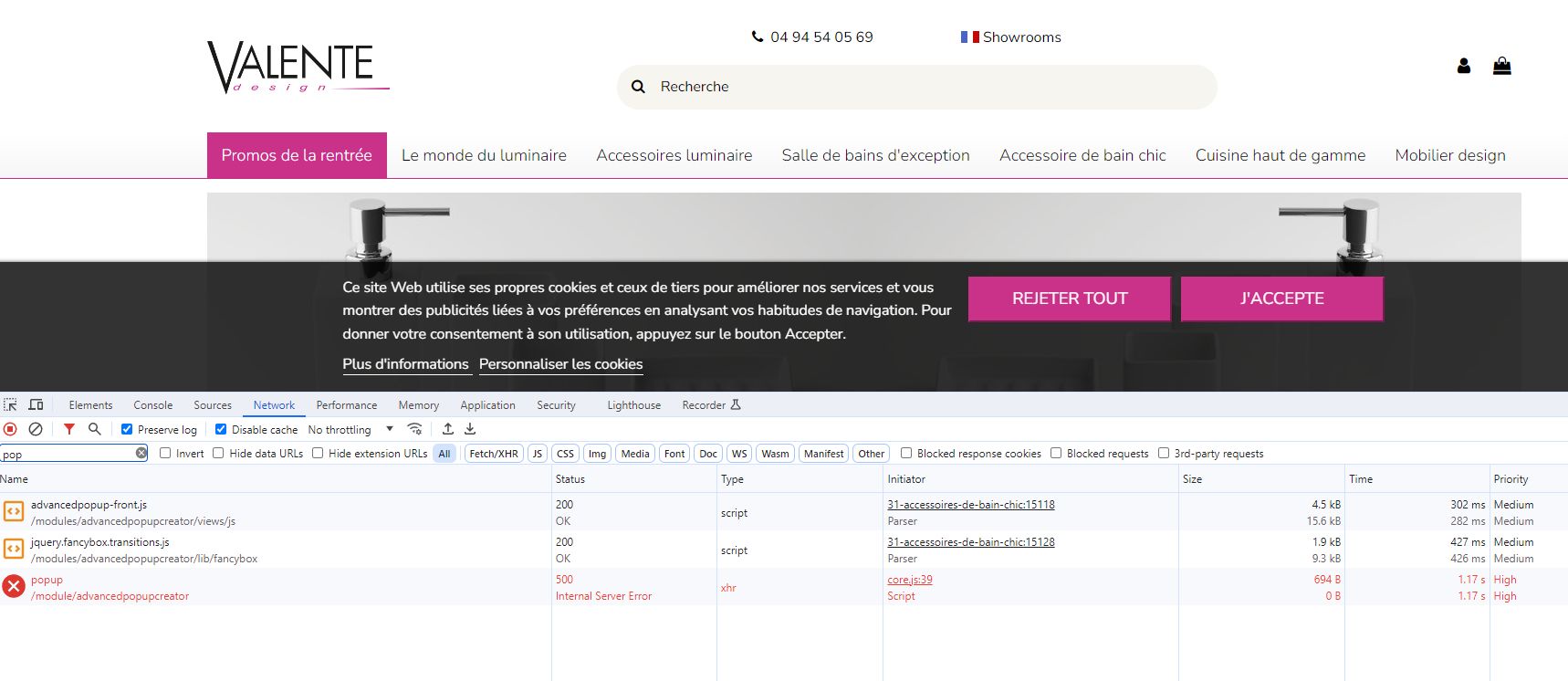
Task: Enable the Invert filter checkbox
Action: [165, 453]
